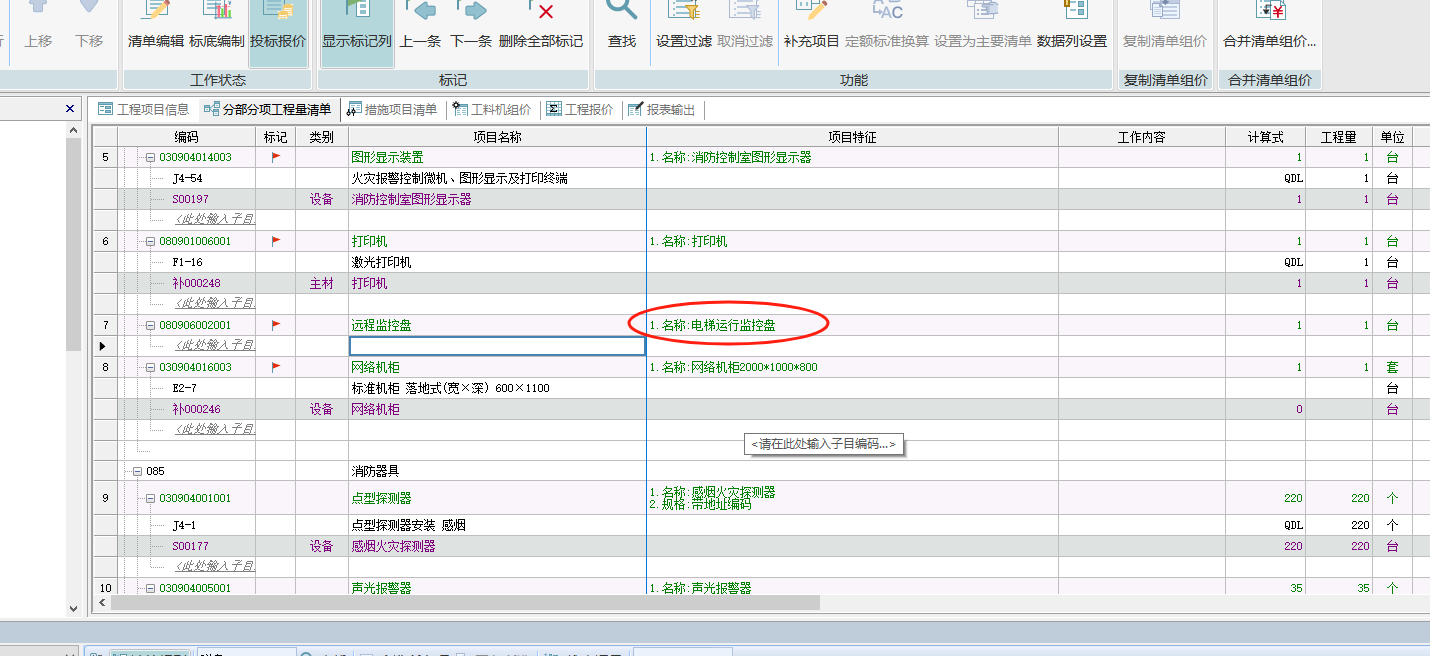Screen dimensions: 1430x656
Task: Select 标准机柜 落地式 name cell
Action: pos(497,388)
